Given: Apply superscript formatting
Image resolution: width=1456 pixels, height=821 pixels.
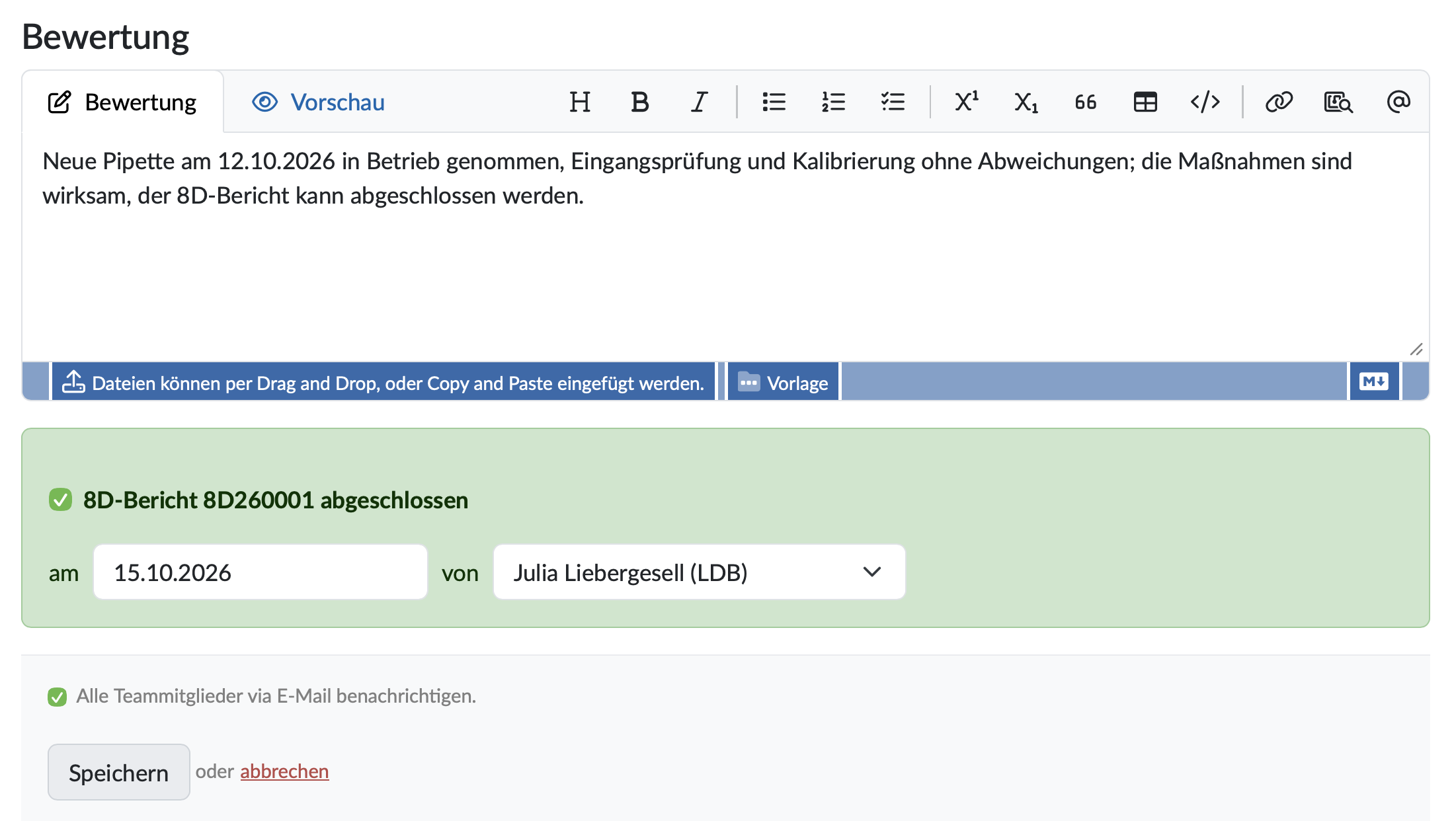Looking at the screenshot, I should [966, 102].
